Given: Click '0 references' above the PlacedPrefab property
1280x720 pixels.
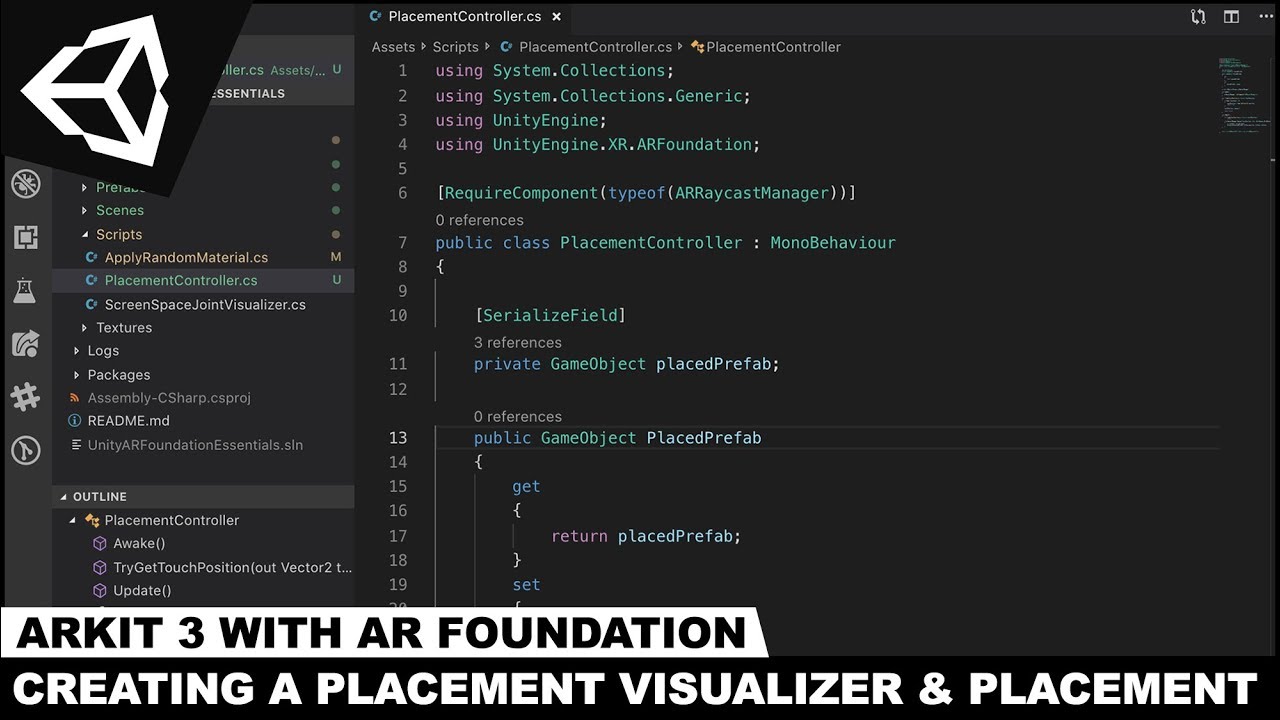Looking at the screenshot, I should [517, 417].
